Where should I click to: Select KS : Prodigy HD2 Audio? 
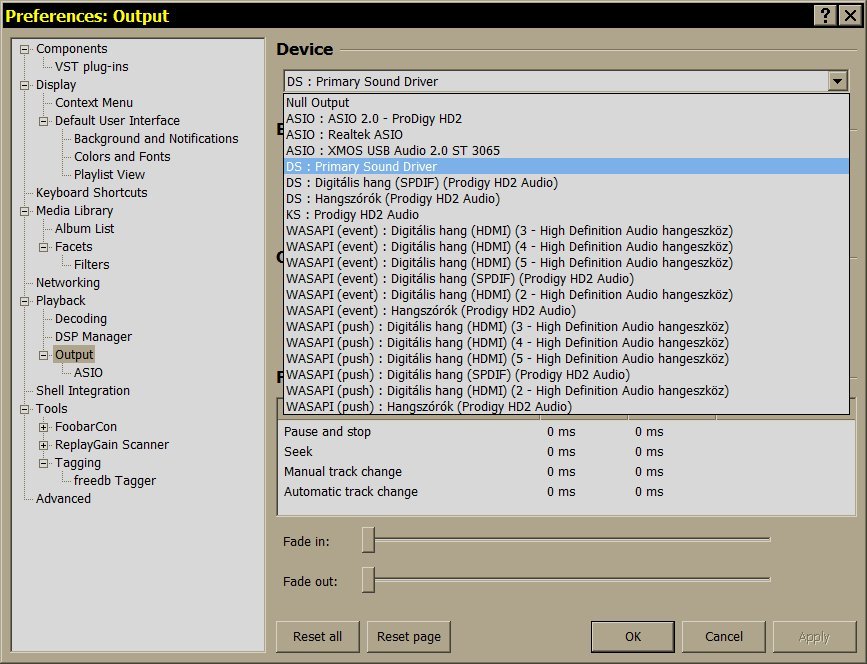coord(352,215)
